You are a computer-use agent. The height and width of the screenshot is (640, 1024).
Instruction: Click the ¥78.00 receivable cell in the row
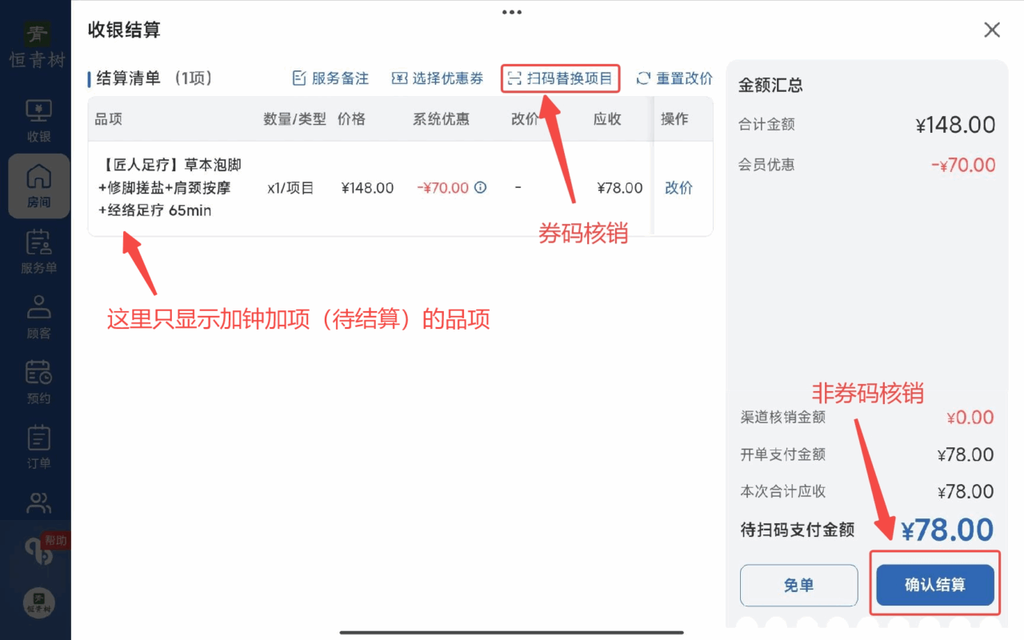tap(620, 188)
